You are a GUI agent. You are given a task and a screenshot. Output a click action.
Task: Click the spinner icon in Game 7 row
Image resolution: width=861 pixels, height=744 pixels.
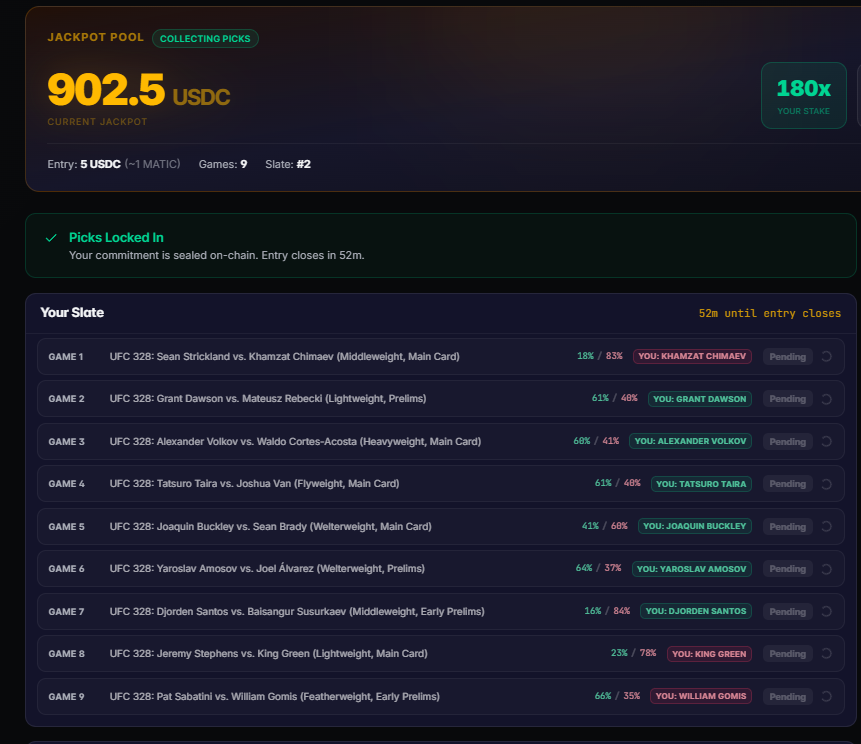[x=826, y=611]
